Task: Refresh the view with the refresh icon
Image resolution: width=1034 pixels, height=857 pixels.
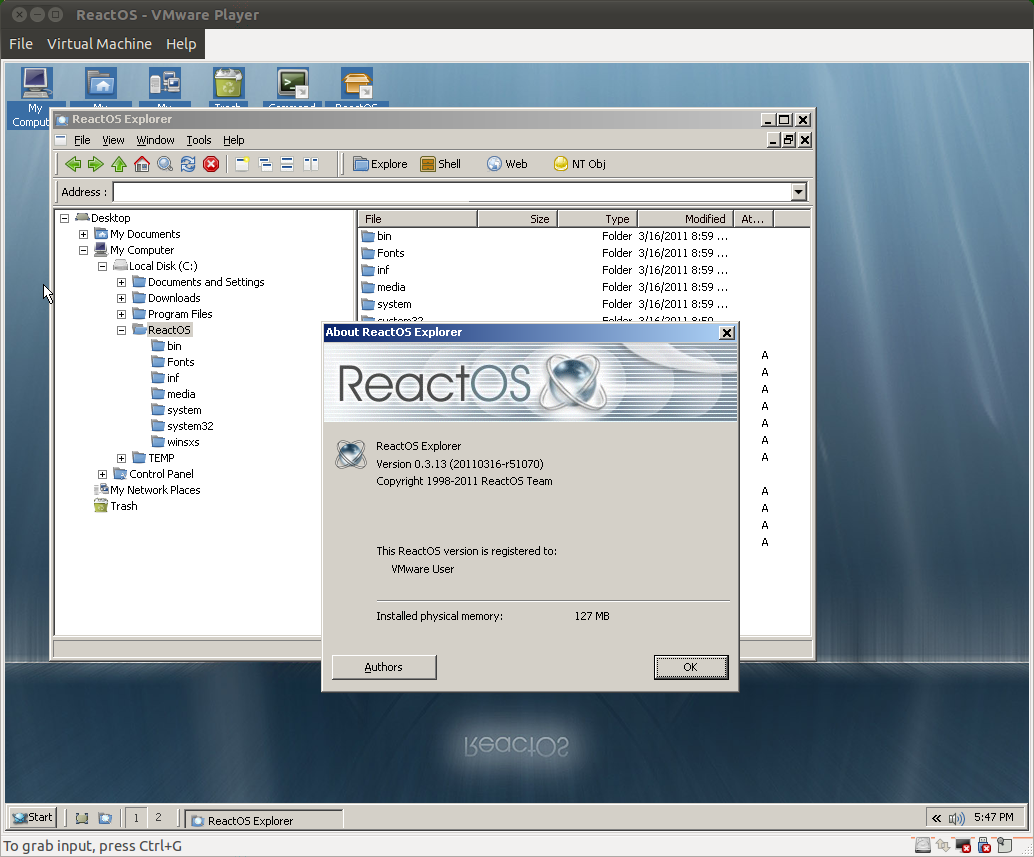Action: [x=189, y=164]
